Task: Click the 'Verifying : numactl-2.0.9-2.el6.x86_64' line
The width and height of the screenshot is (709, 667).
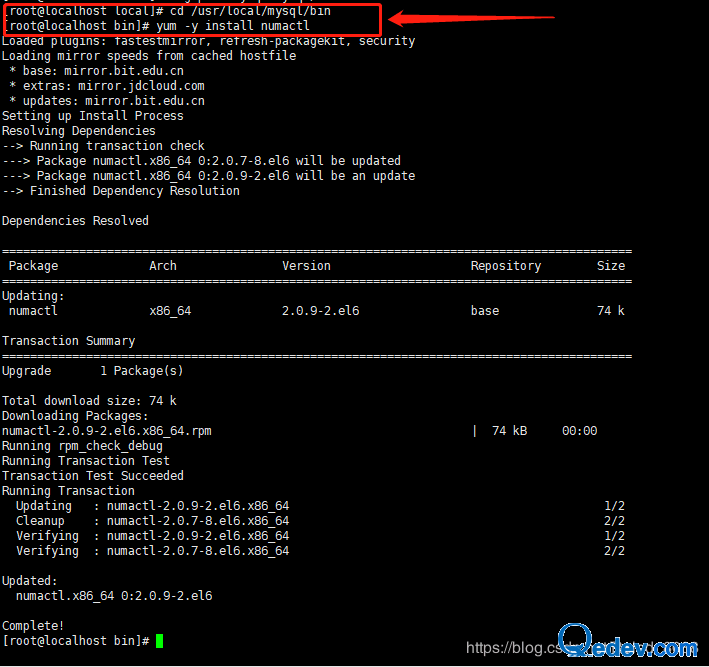Action: (x=152, y=535)
